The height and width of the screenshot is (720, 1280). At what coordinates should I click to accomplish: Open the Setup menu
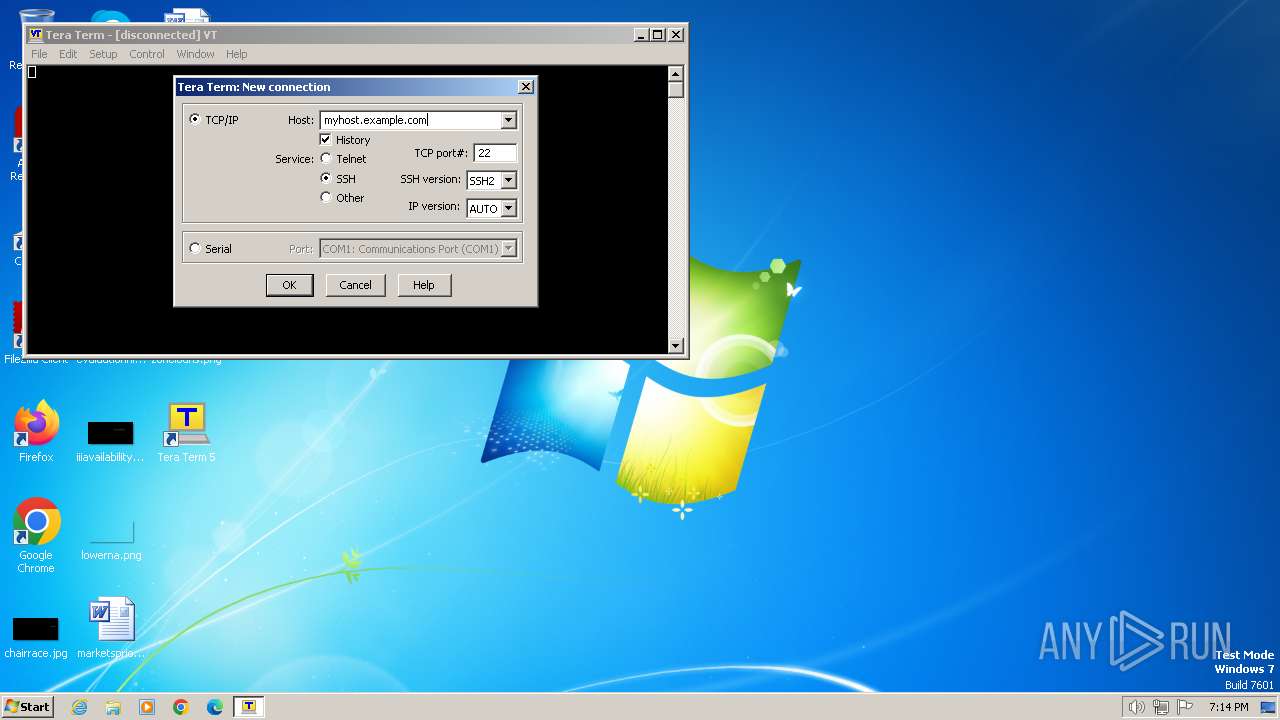click(x=103, y=54)
